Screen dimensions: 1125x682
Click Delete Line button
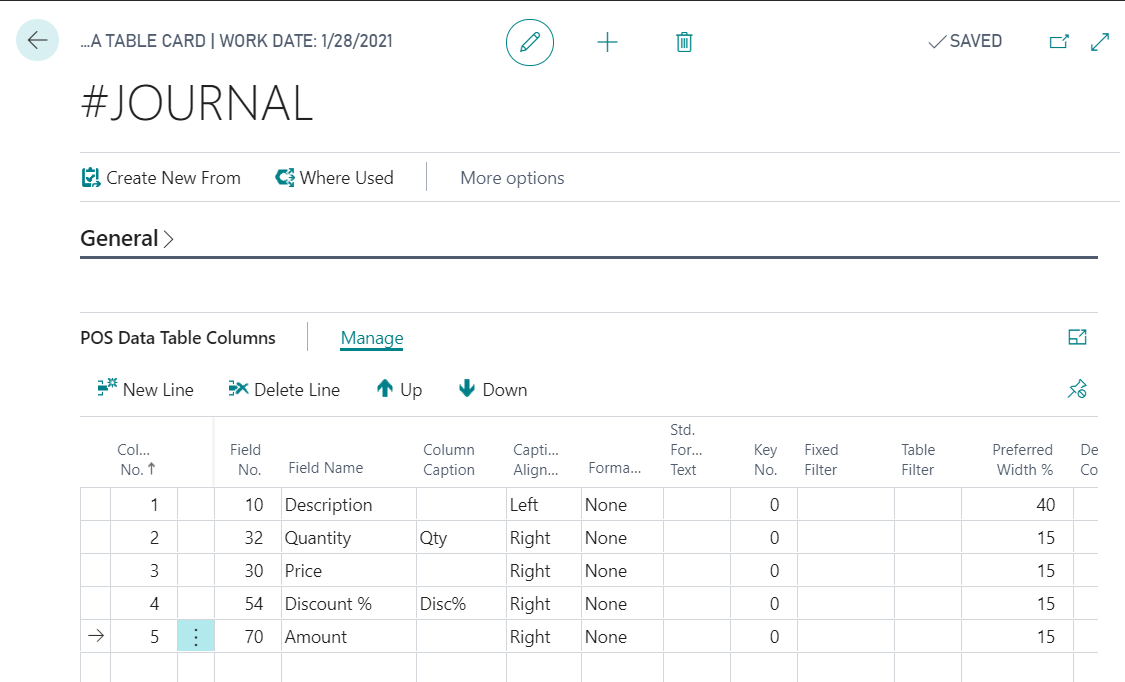[284, 390]
